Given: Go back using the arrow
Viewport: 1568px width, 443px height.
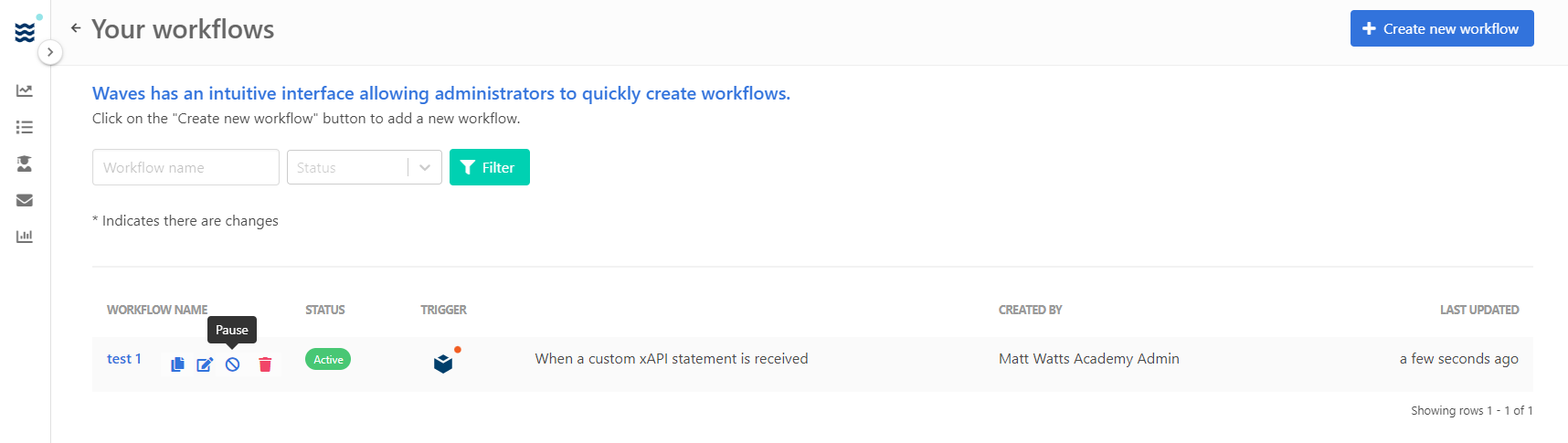Looking at the screenshot, I should pos(76,28).
